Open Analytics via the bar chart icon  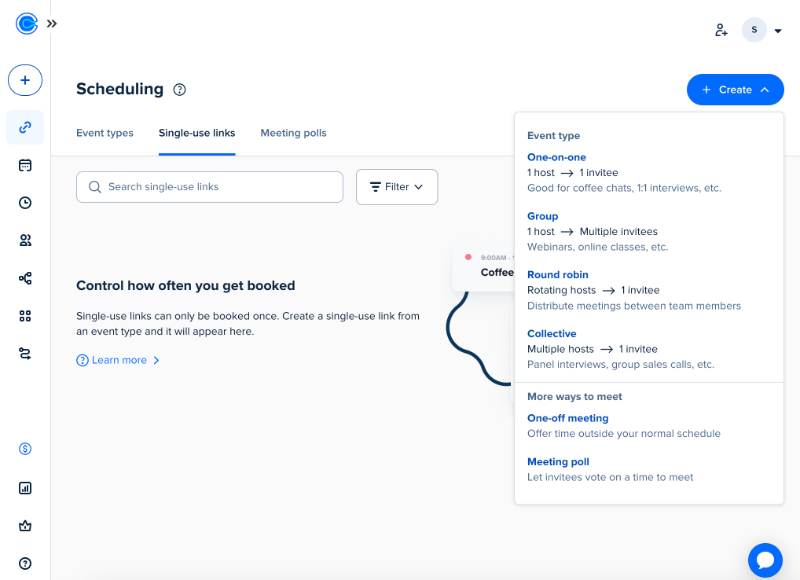point(25,488)
